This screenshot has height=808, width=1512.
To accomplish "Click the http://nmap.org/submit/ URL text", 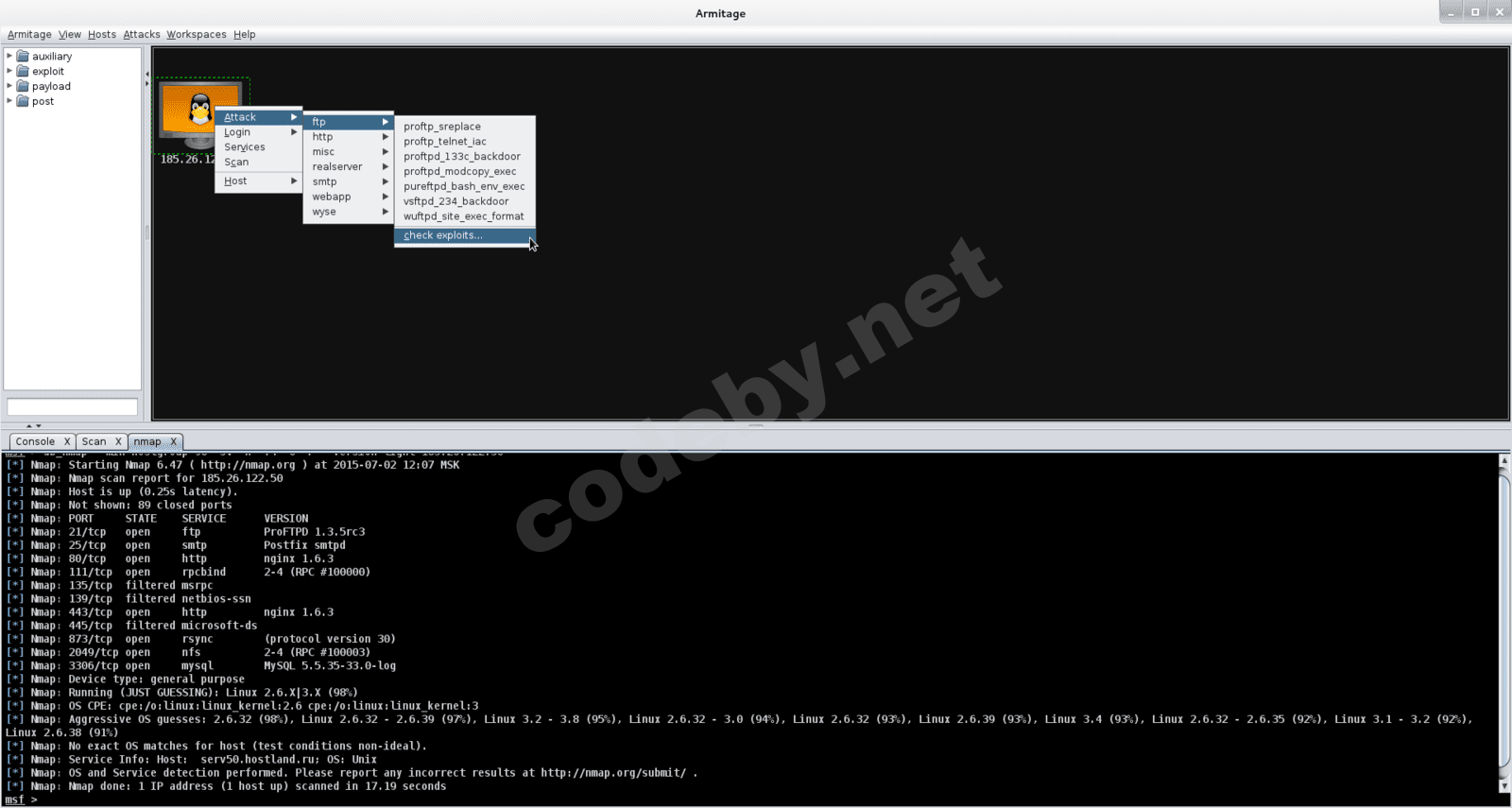I will click(x=613, y=773).
